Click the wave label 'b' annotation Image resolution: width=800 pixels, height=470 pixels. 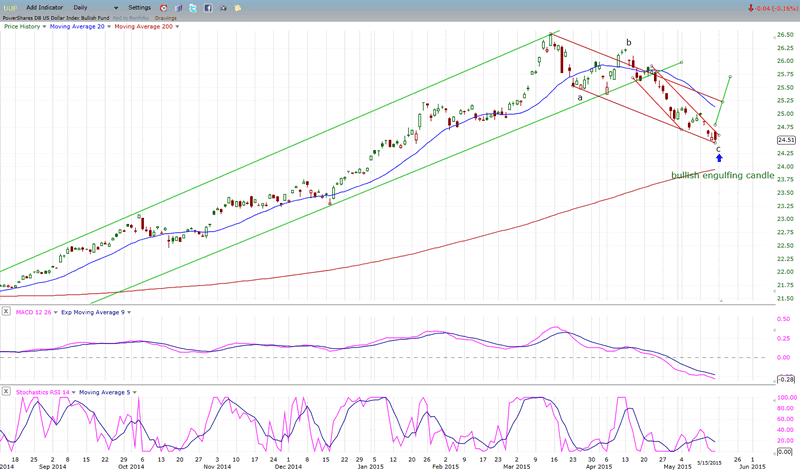(629, 42)
